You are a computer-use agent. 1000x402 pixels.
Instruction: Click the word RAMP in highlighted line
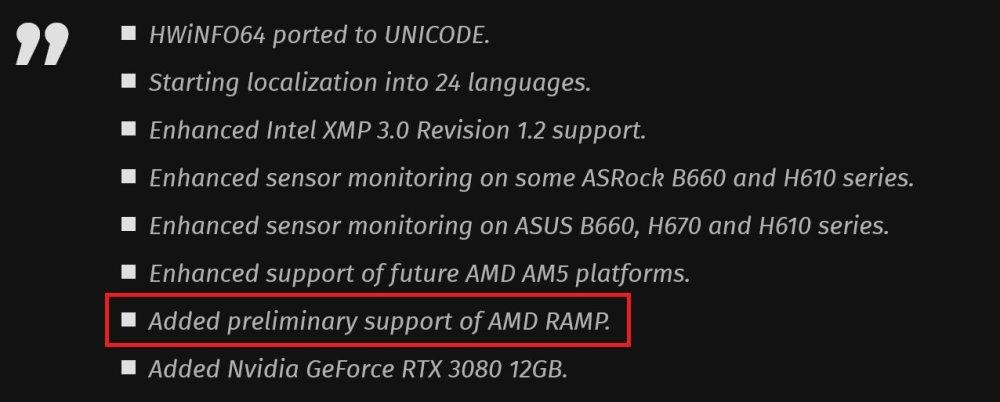577,322
